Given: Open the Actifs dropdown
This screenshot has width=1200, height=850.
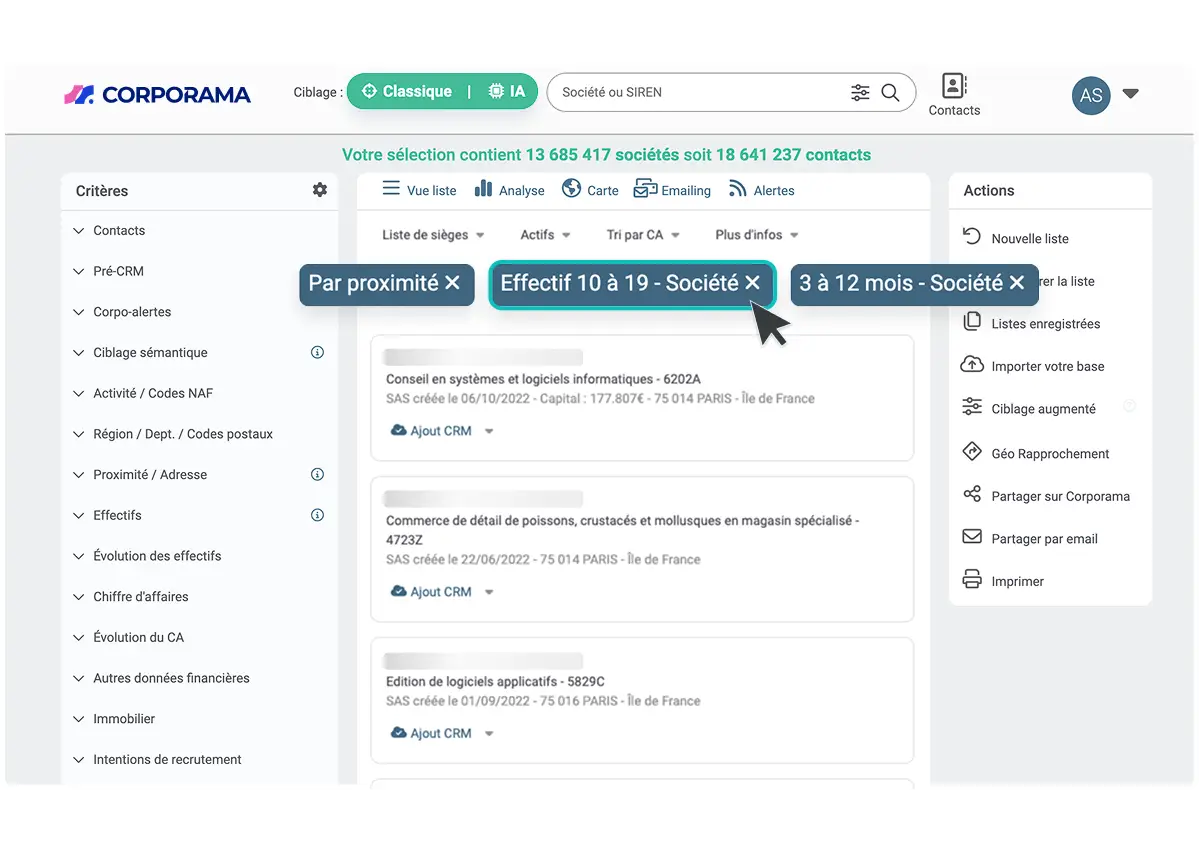Looking at the screenshot, I should point(546,235).
